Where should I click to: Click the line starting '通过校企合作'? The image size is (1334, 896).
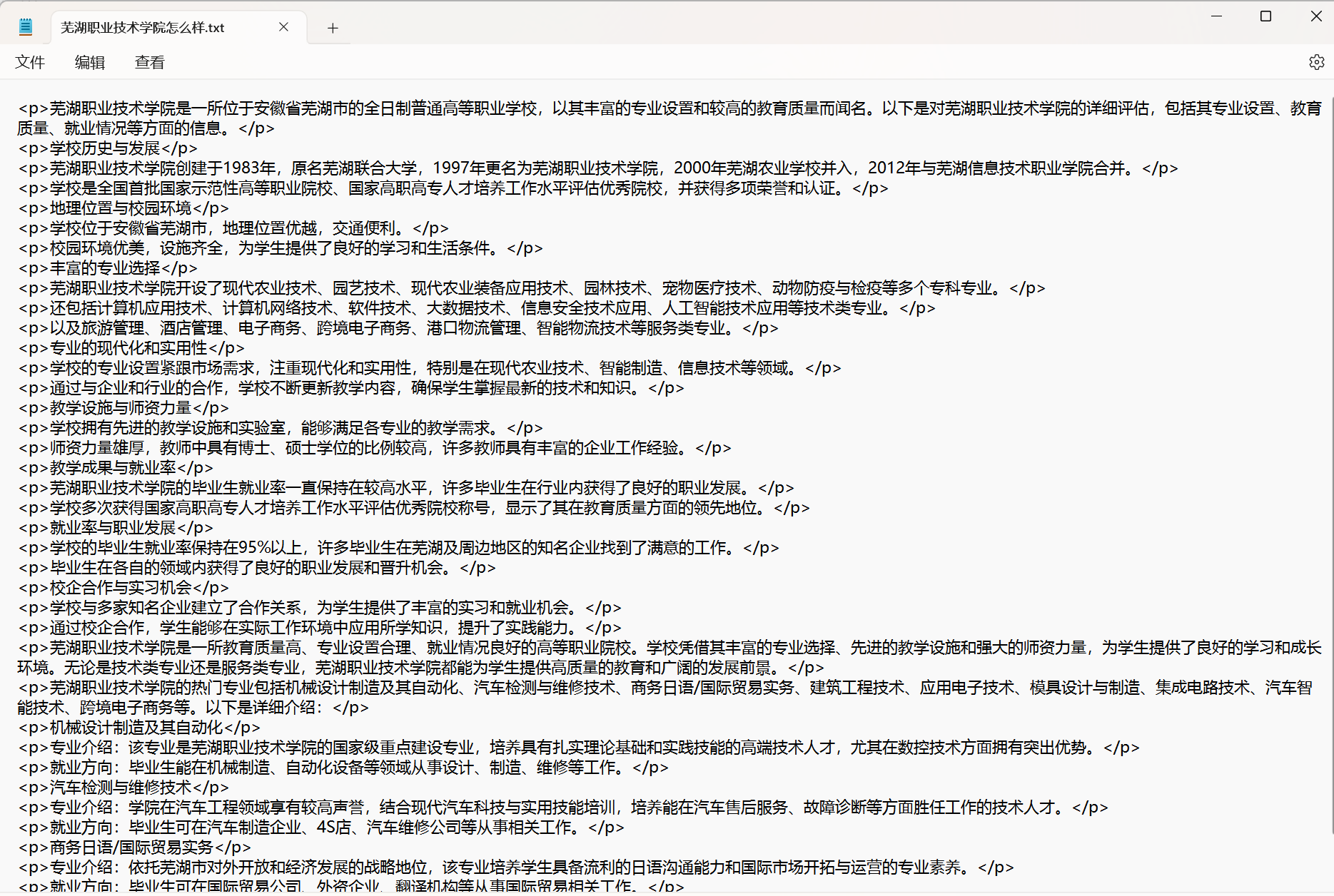(320, 628)
